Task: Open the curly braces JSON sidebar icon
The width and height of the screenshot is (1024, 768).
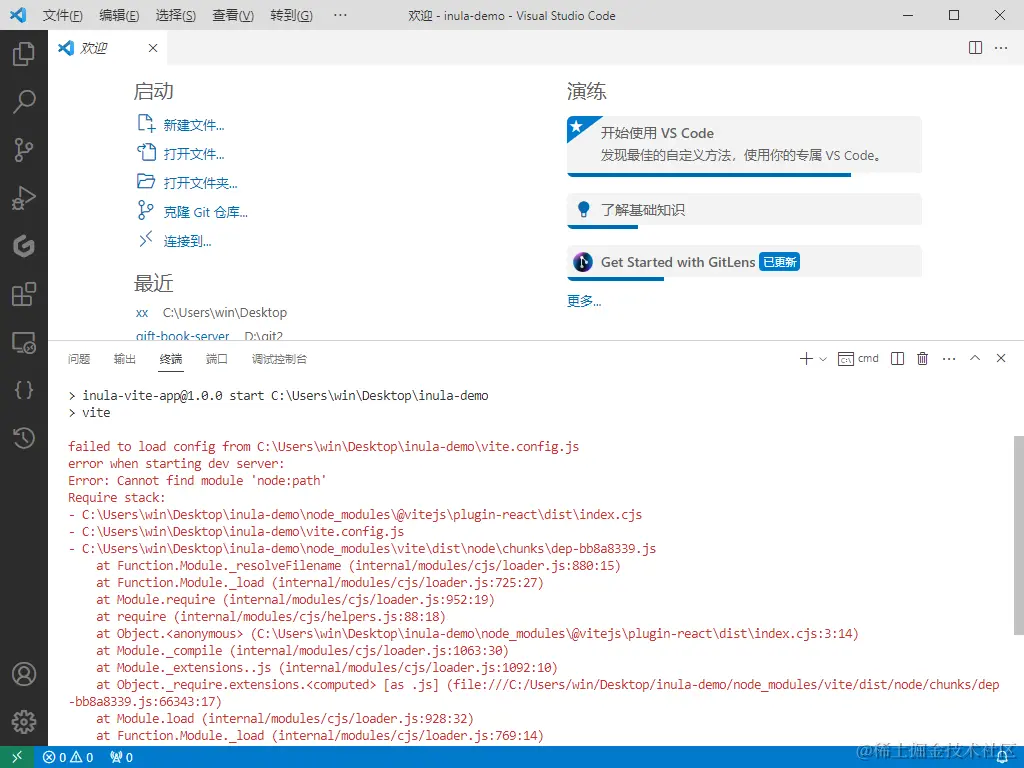Action: (24, 390)
